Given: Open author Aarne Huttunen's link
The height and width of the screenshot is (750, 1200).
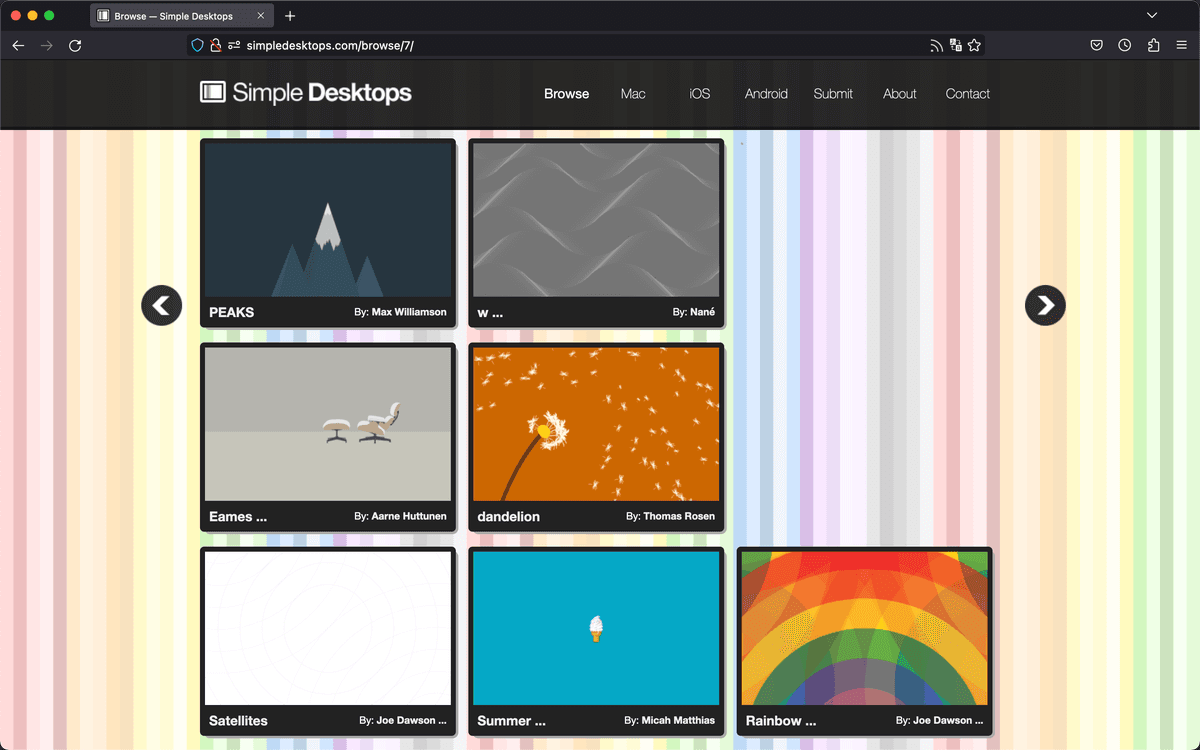Looking at the screenshot, I should (409, 517).
